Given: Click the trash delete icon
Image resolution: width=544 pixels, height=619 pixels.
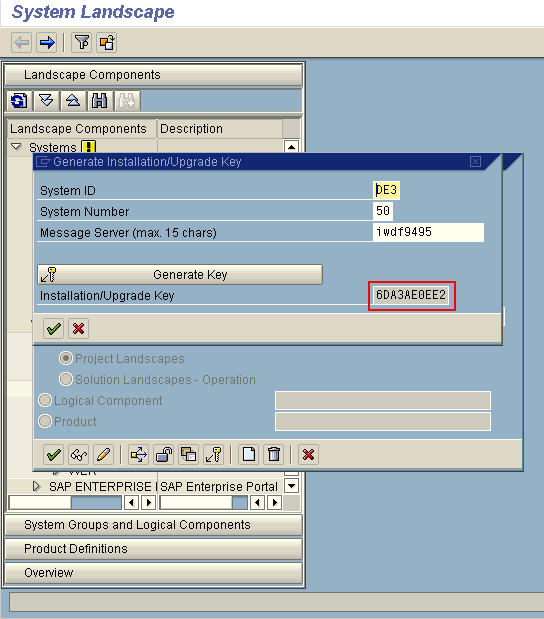Looking at the screenshot, I should tap(274, 454).
